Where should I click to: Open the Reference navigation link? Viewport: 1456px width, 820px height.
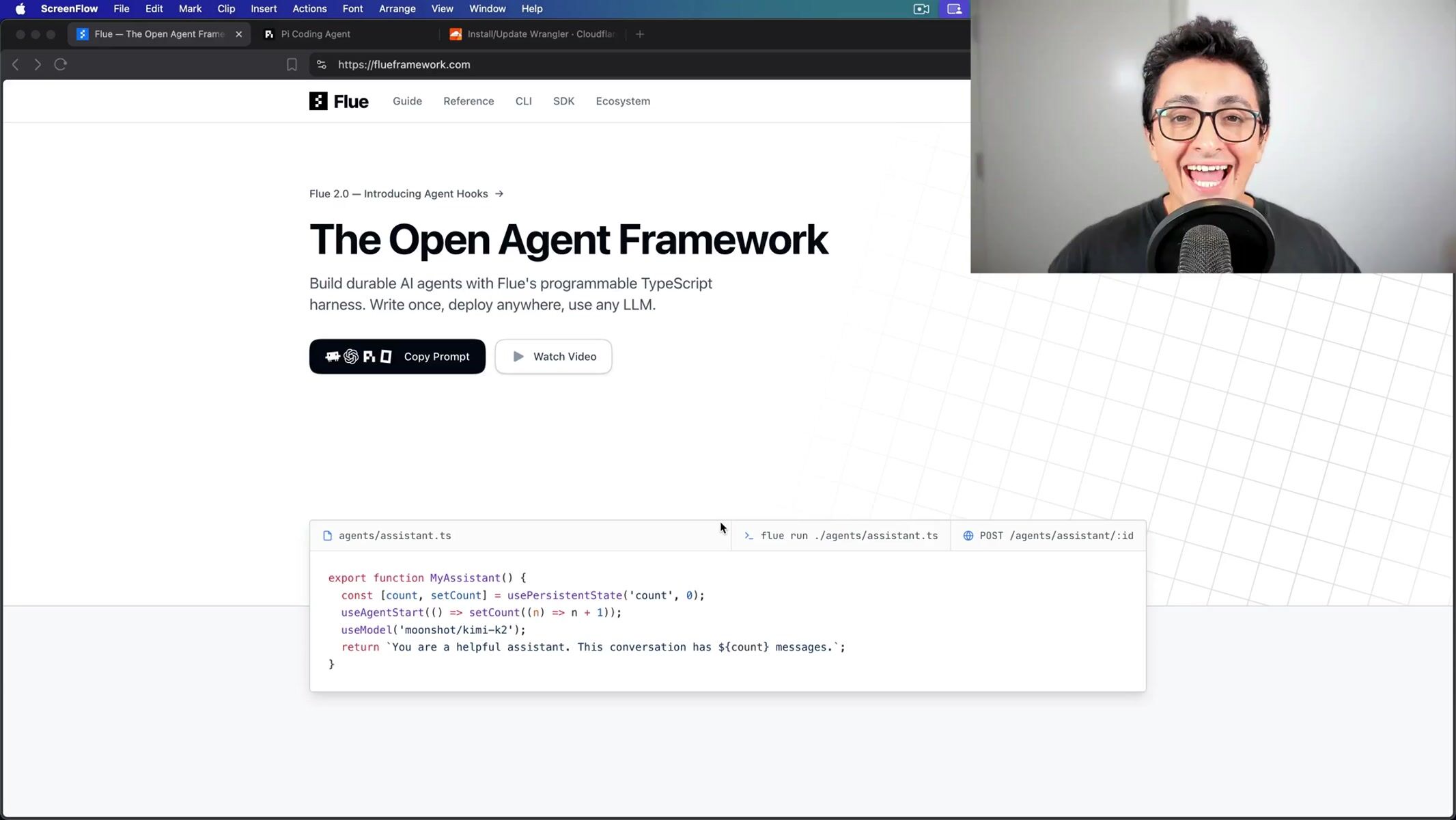(x=468, y=101)
